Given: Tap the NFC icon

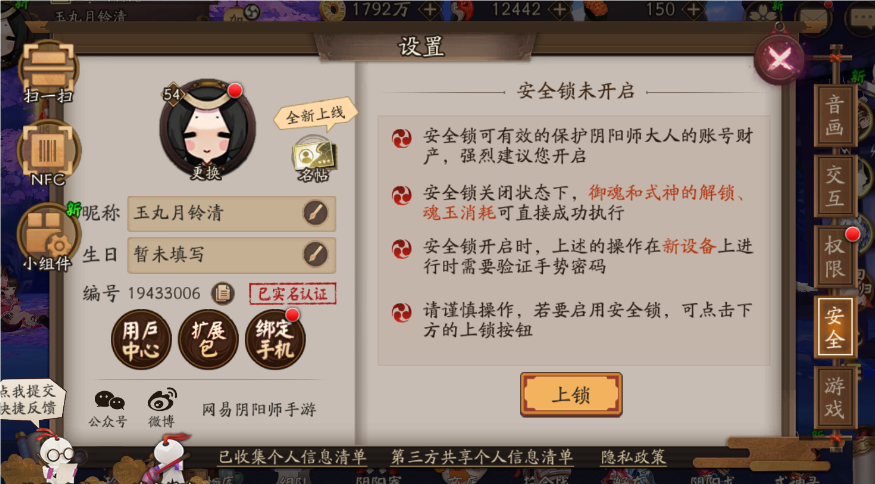Looking at the screenshot, I should coord(48,153).
